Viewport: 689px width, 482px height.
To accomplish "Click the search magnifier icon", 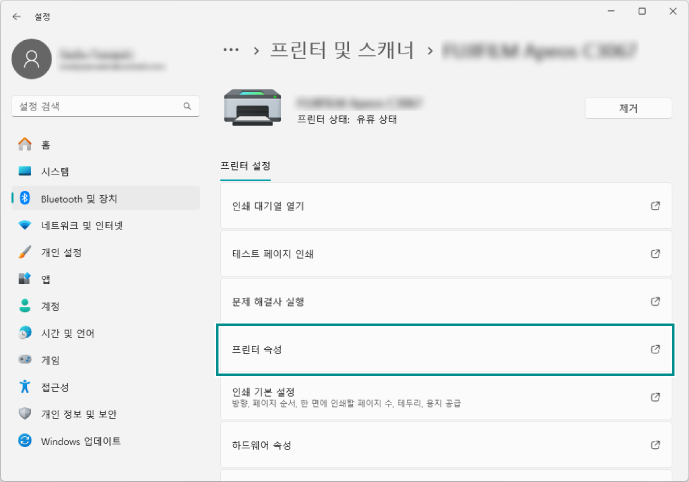I will [187, 106].
